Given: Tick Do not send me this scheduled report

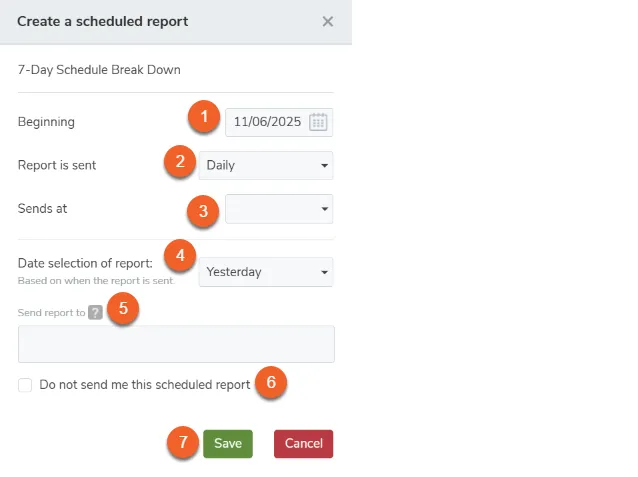Looking at the screenshot, I should point(25,385).
